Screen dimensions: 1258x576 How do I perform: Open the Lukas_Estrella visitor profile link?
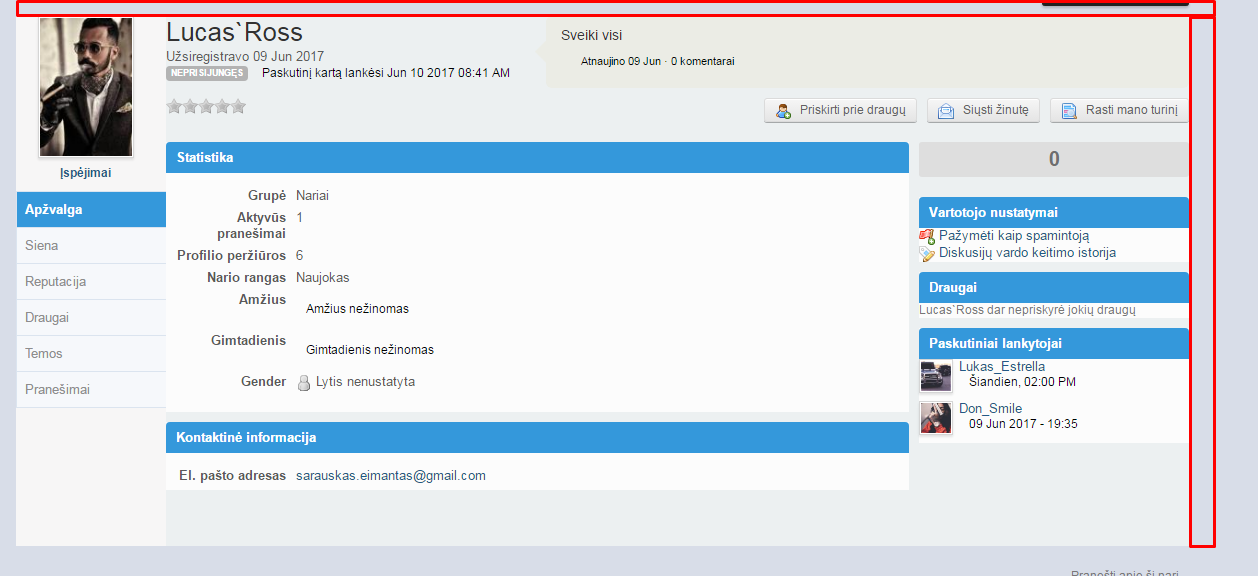click(x=1002, y=367)
